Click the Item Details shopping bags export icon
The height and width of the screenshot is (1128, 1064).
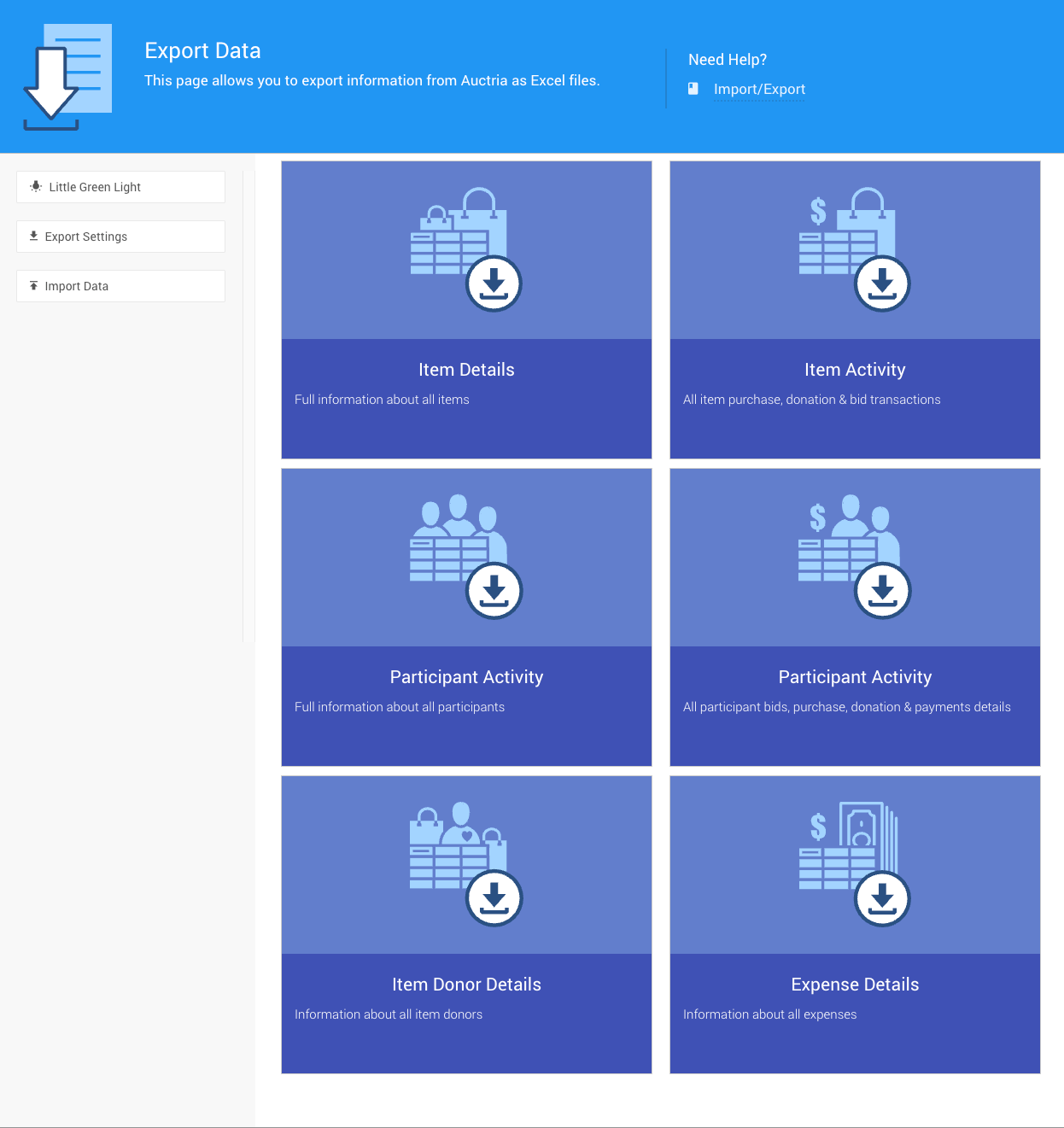pos(465,248)
